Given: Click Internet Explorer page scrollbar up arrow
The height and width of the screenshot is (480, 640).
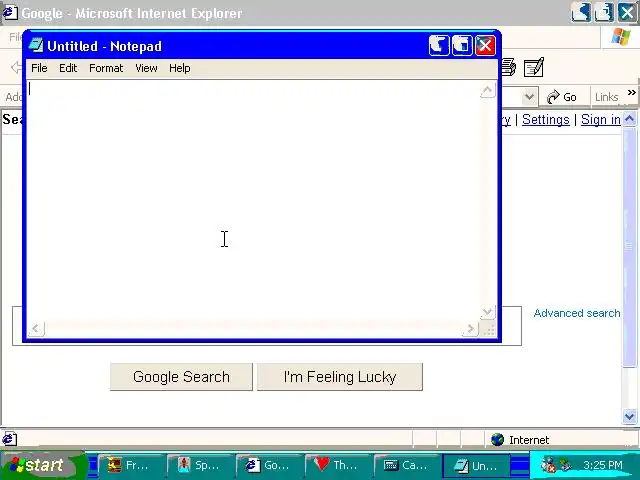Looking at the screenshot, I should point(629,119).
